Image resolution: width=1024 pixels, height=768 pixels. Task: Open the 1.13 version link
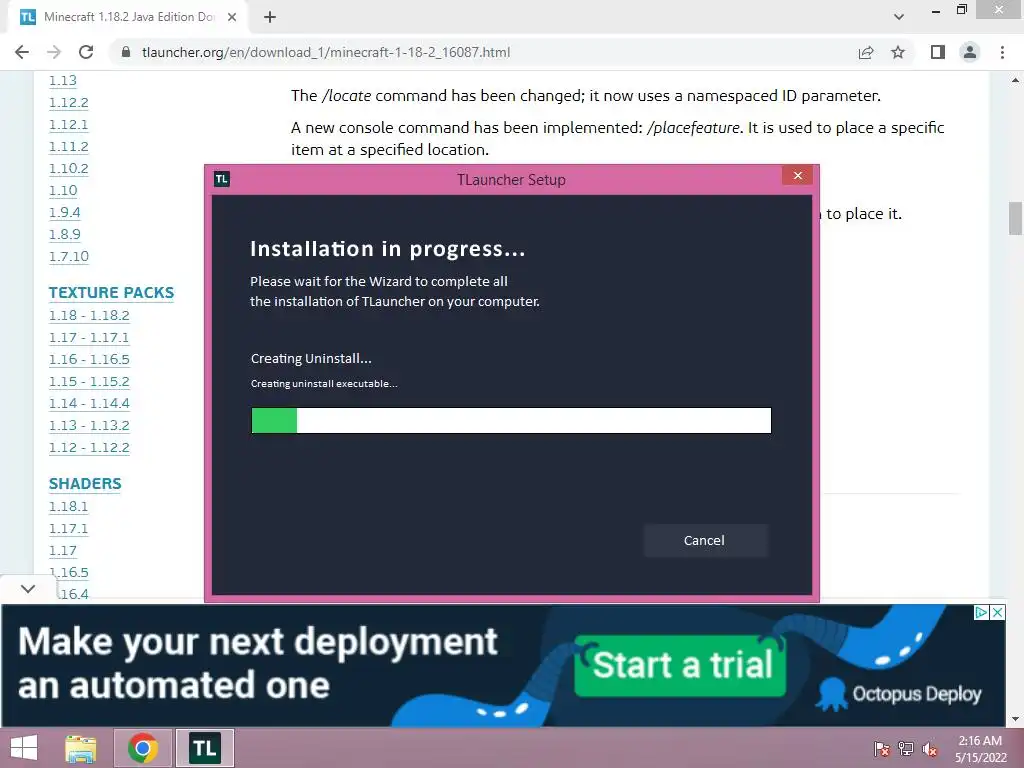tap(63, 80)
